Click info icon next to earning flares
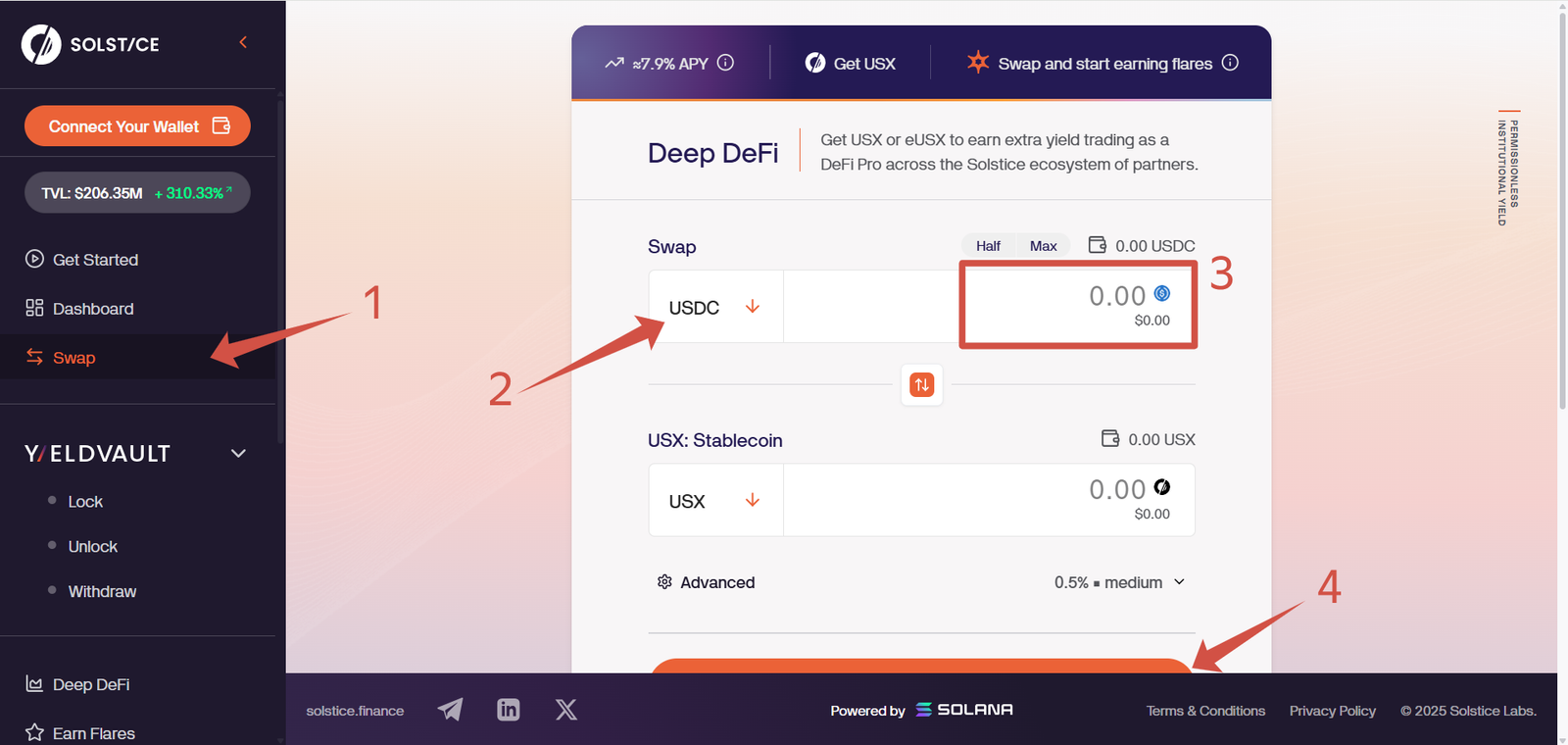This screenshot has height=745, width=1568. pyautogui.click(x=1230, y=63)
